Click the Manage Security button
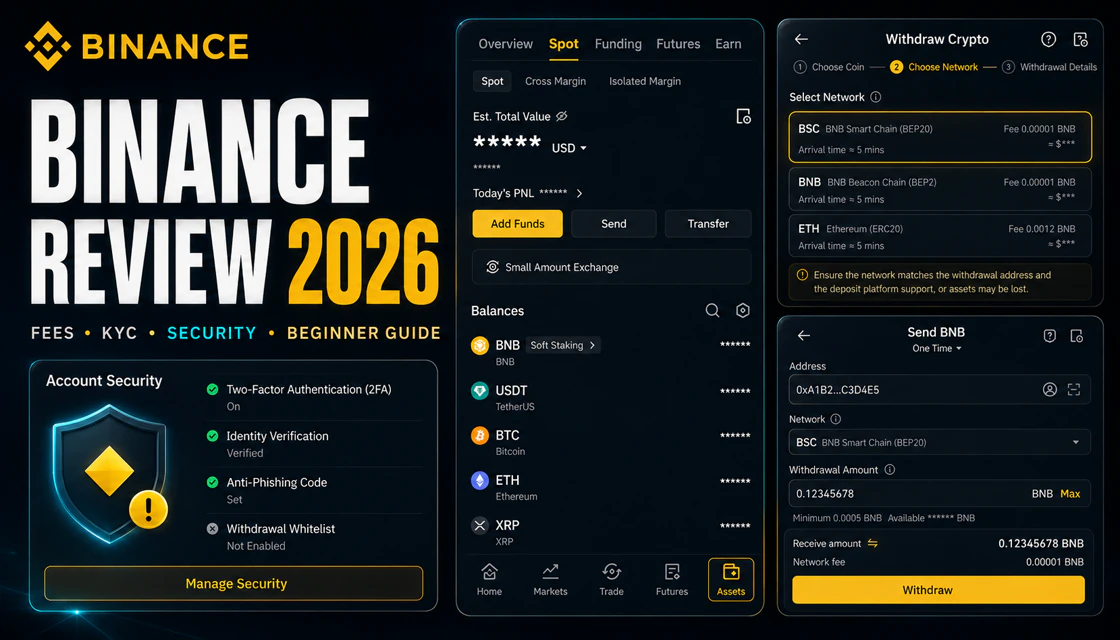This screenshot has width=1120, height=640. pyautogui.click(x=234, y=584)
